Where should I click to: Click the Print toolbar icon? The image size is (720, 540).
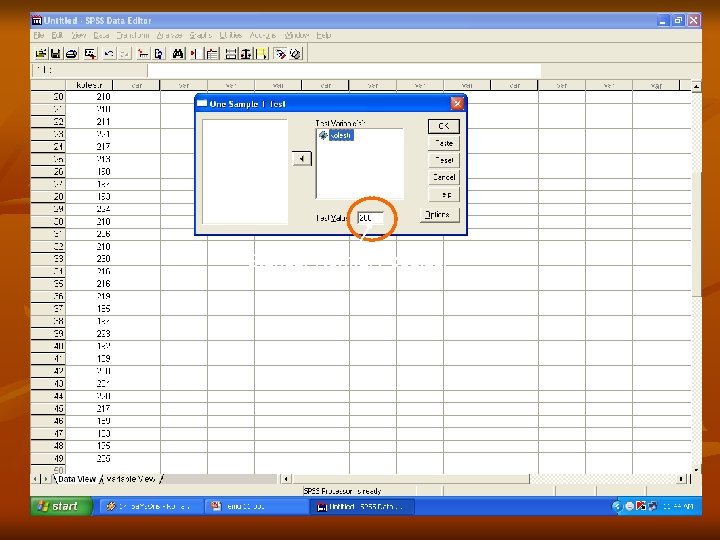(71, 54)
